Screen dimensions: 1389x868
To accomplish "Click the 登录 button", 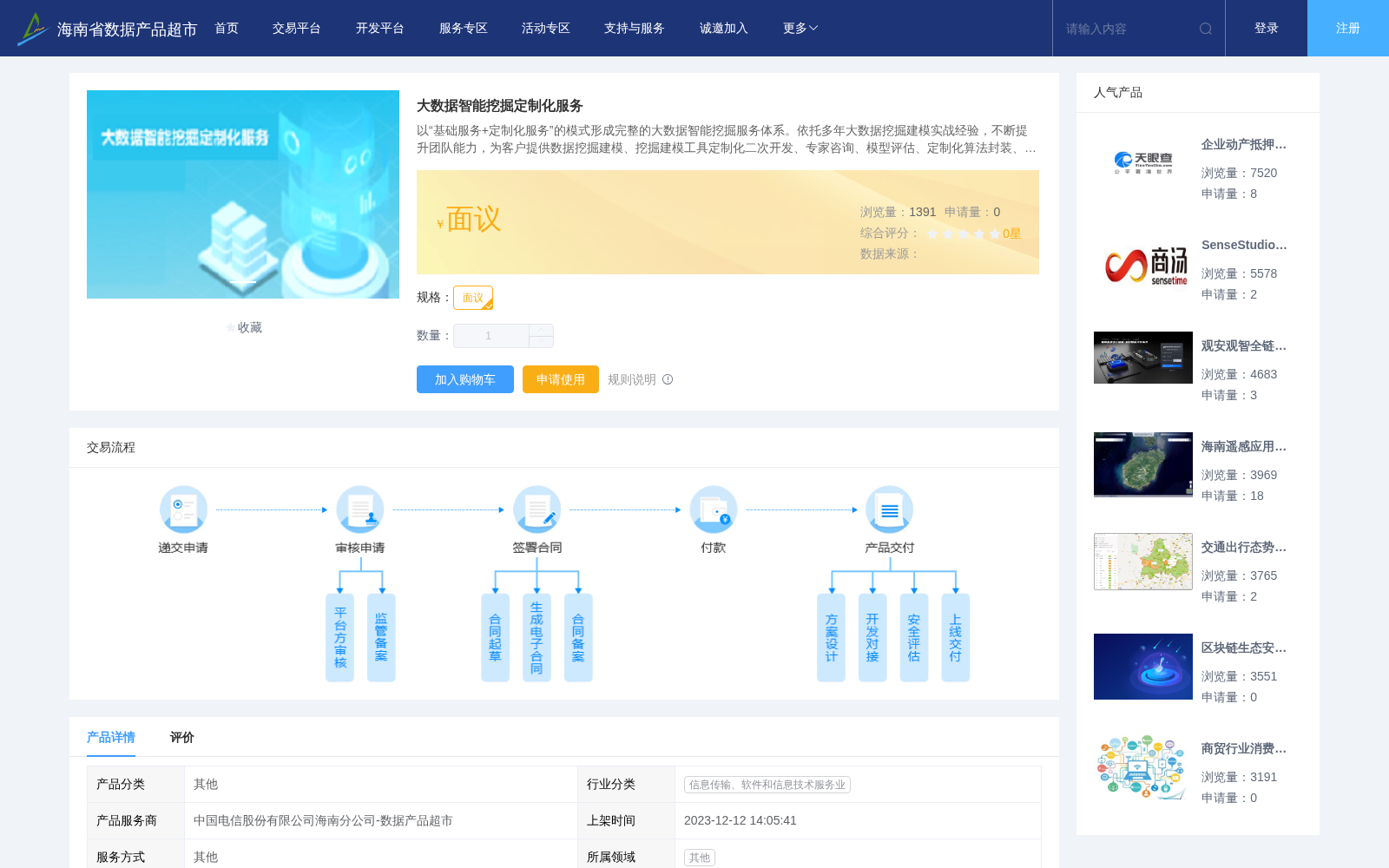I will [1267, 29].
